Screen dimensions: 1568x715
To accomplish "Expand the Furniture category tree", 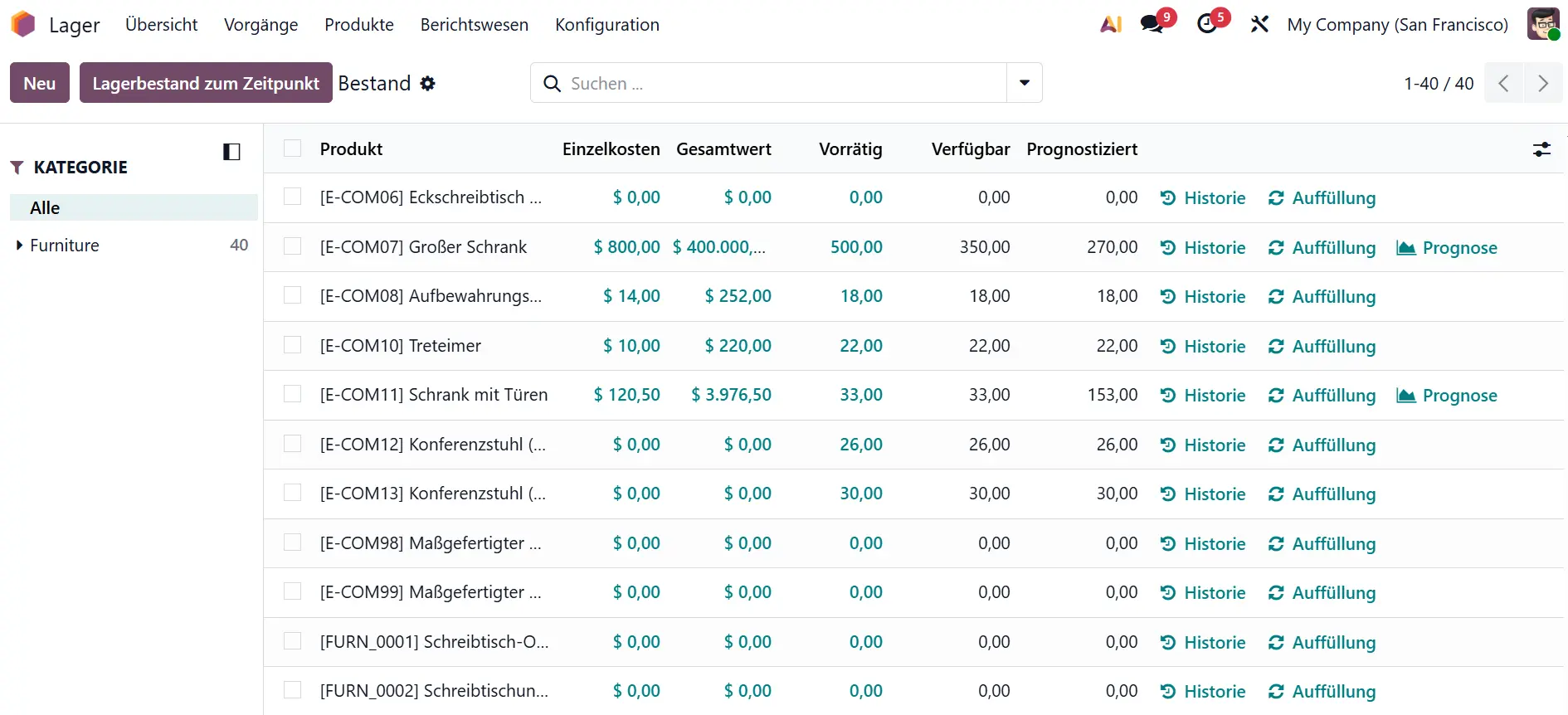I will [x=19, y=246].
